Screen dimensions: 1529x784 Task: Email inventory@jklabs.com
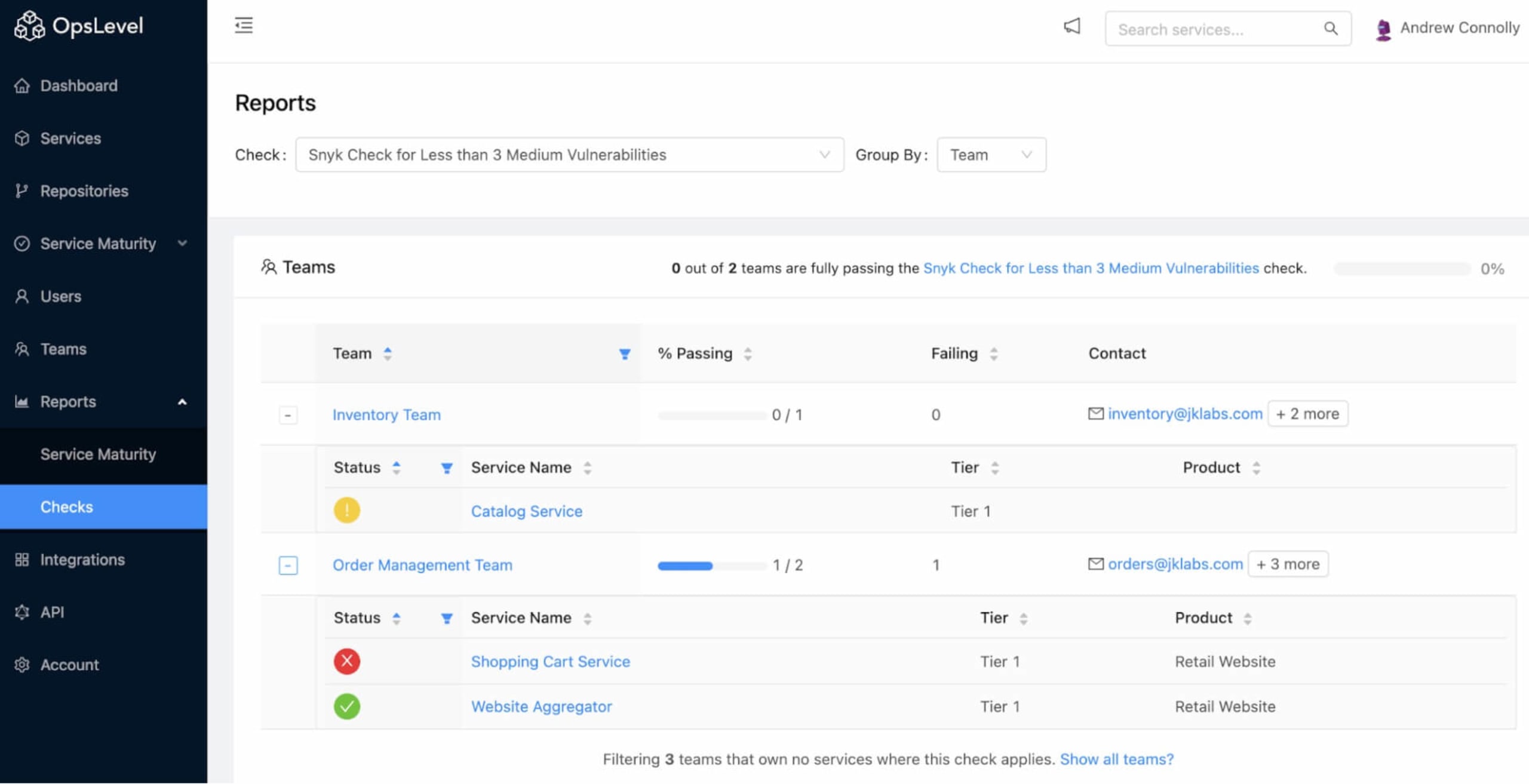click(x=1185, y=413)
